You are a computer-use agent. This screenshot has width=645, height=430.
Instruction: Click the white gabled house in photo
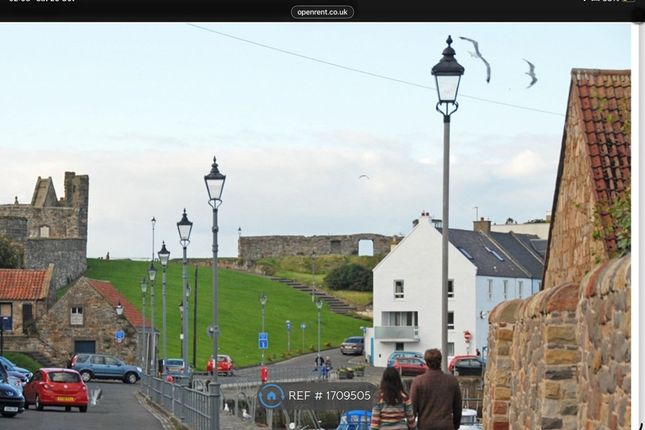click(x=410, y=295)
